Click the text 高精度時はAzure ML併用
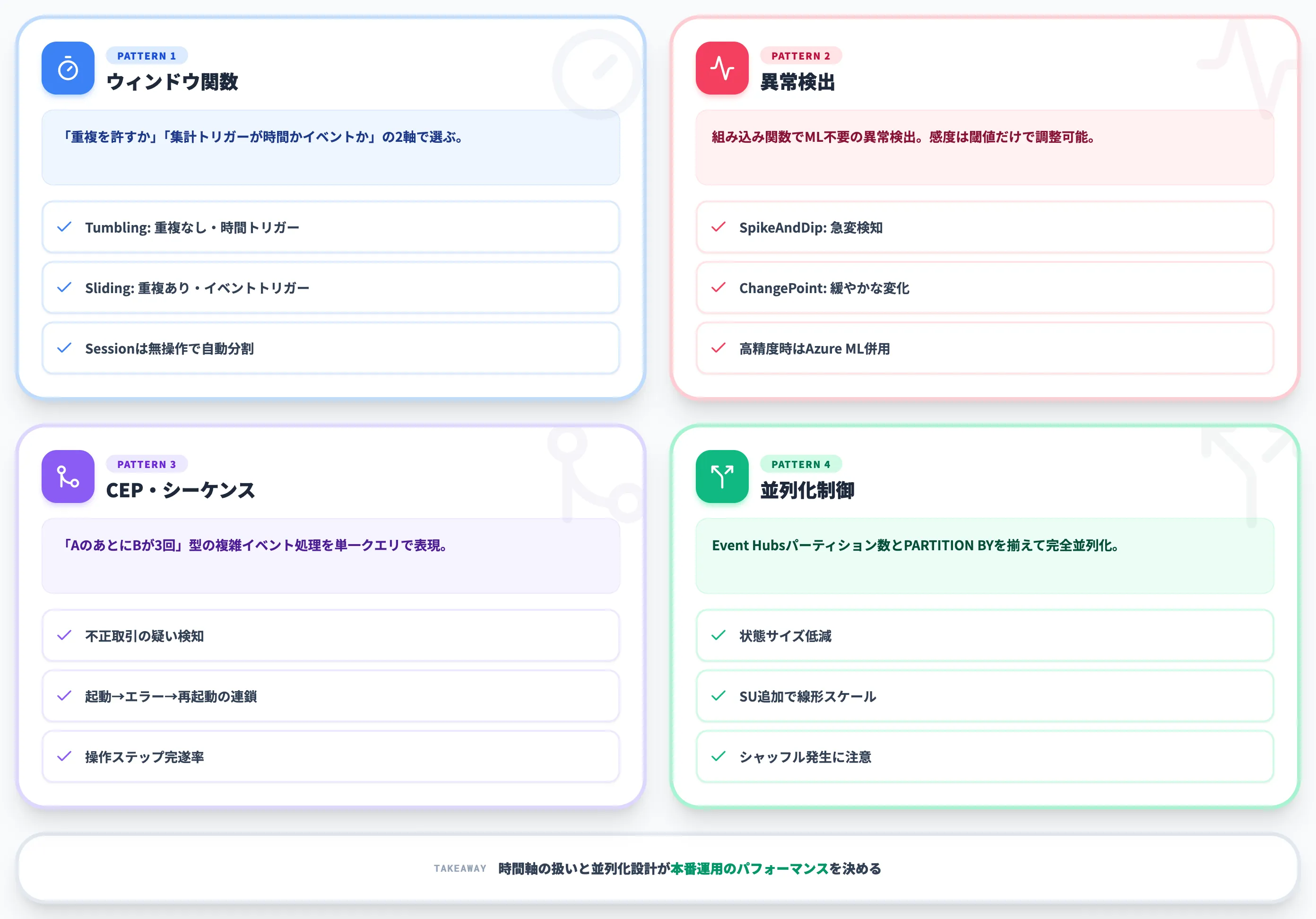This screenshot has width=1316, height=919. [814, 348]
